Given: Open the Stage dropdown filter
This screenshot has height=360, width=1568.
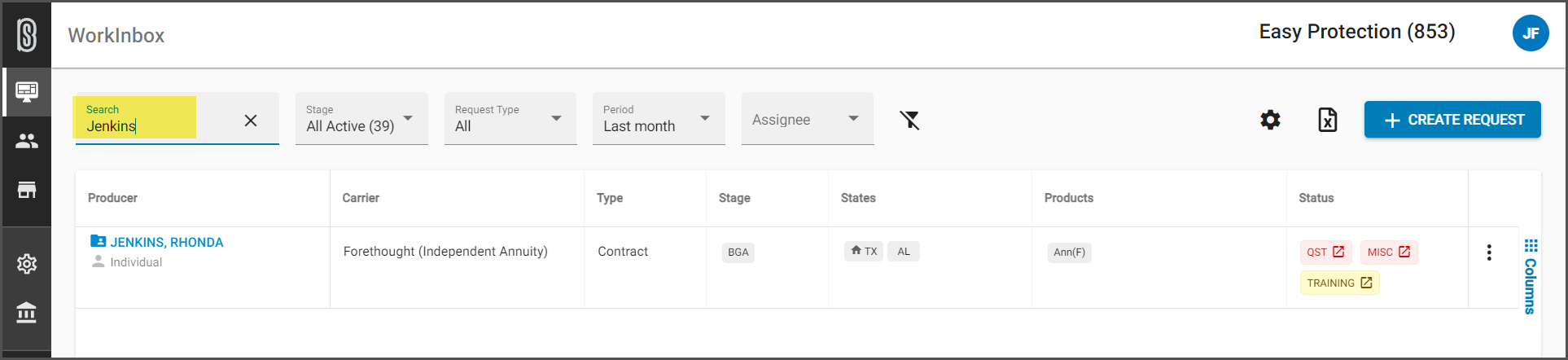Looking at the screenshot, I should [361, 120].
